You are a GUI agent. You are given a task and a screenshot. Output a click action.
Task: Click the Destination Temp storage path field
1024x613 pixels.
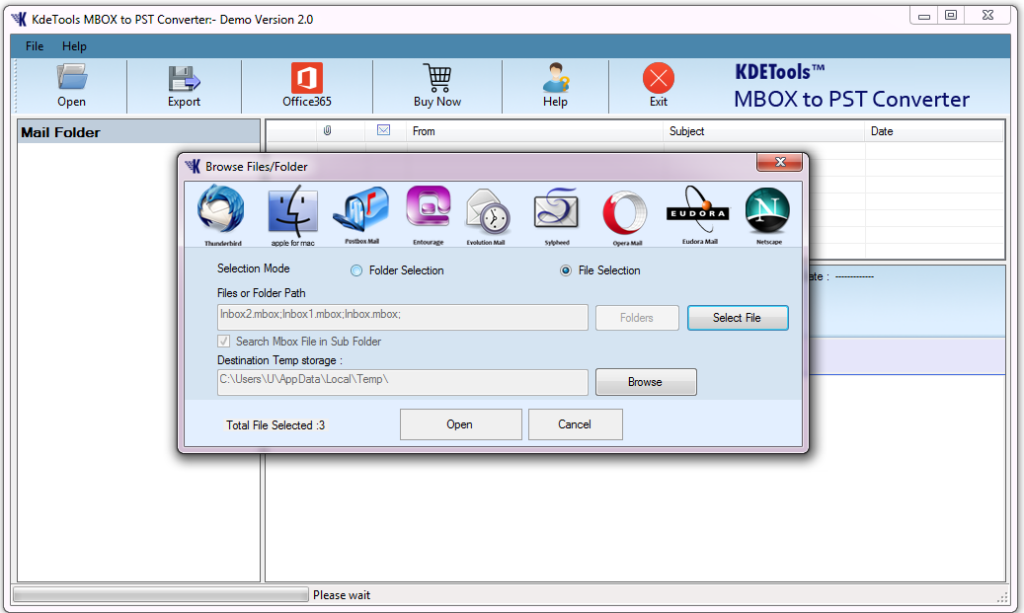click(x=402, y=382)
